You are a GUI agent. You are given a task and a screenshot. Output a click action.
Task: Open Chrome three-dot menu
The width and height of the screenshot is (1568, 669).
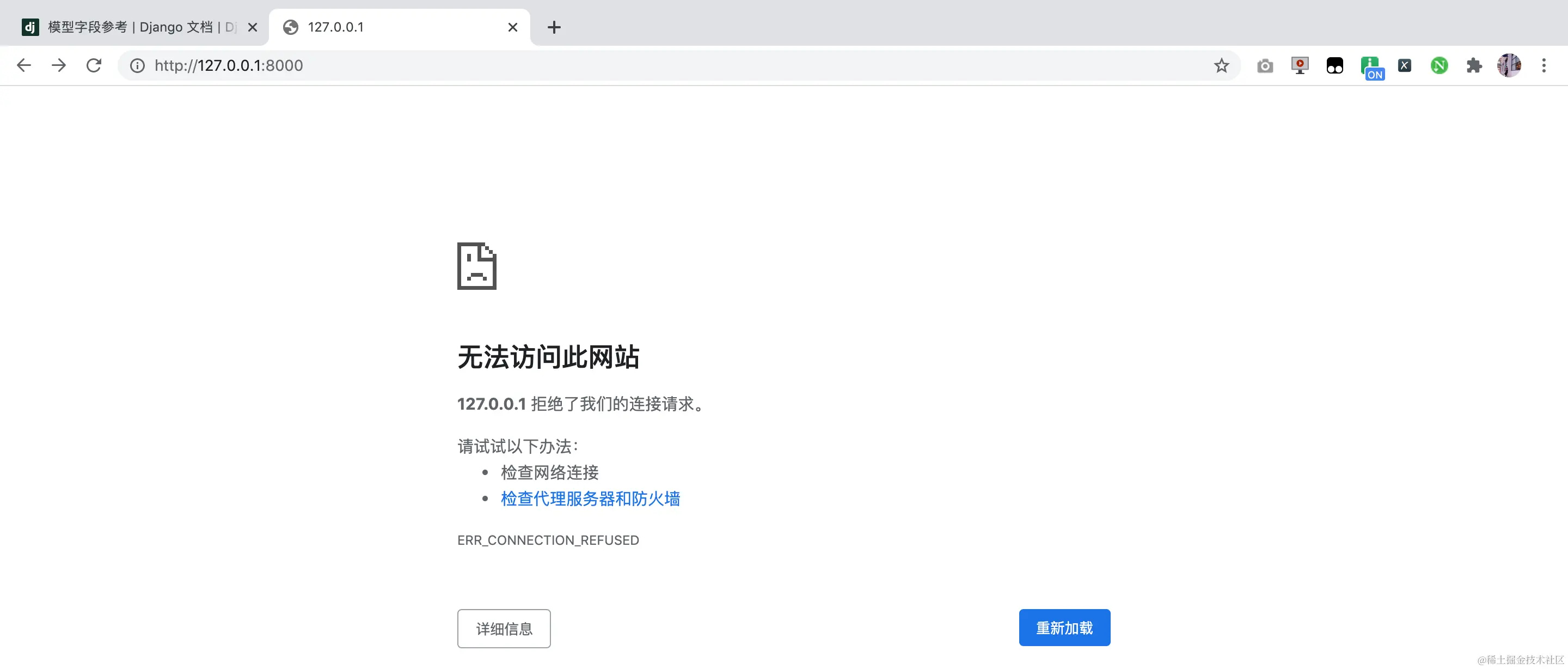1543,65
